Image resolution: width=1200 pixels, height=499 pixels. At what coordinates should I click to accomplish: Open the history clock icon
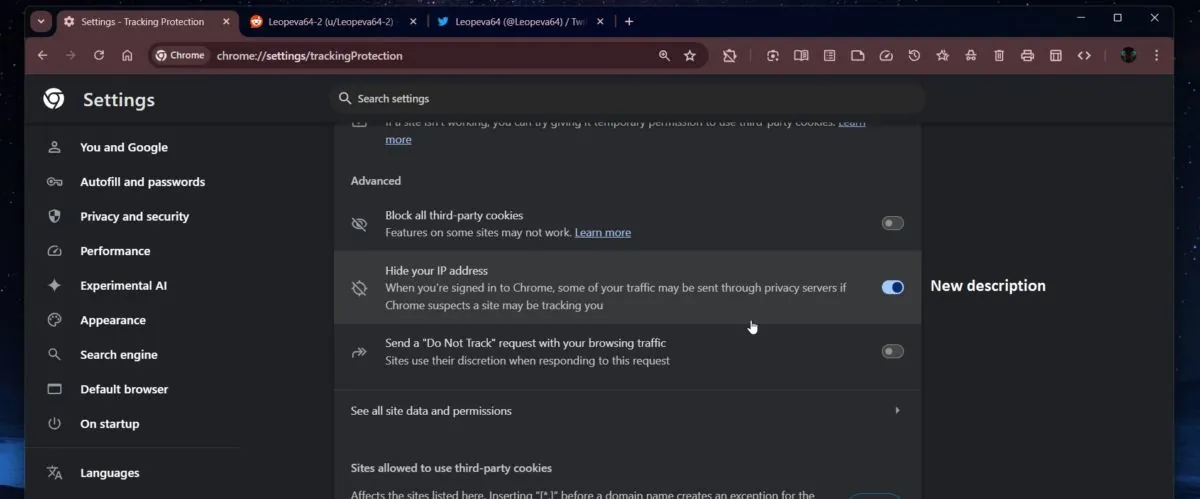pyautogui.click(x=914, y=56)
